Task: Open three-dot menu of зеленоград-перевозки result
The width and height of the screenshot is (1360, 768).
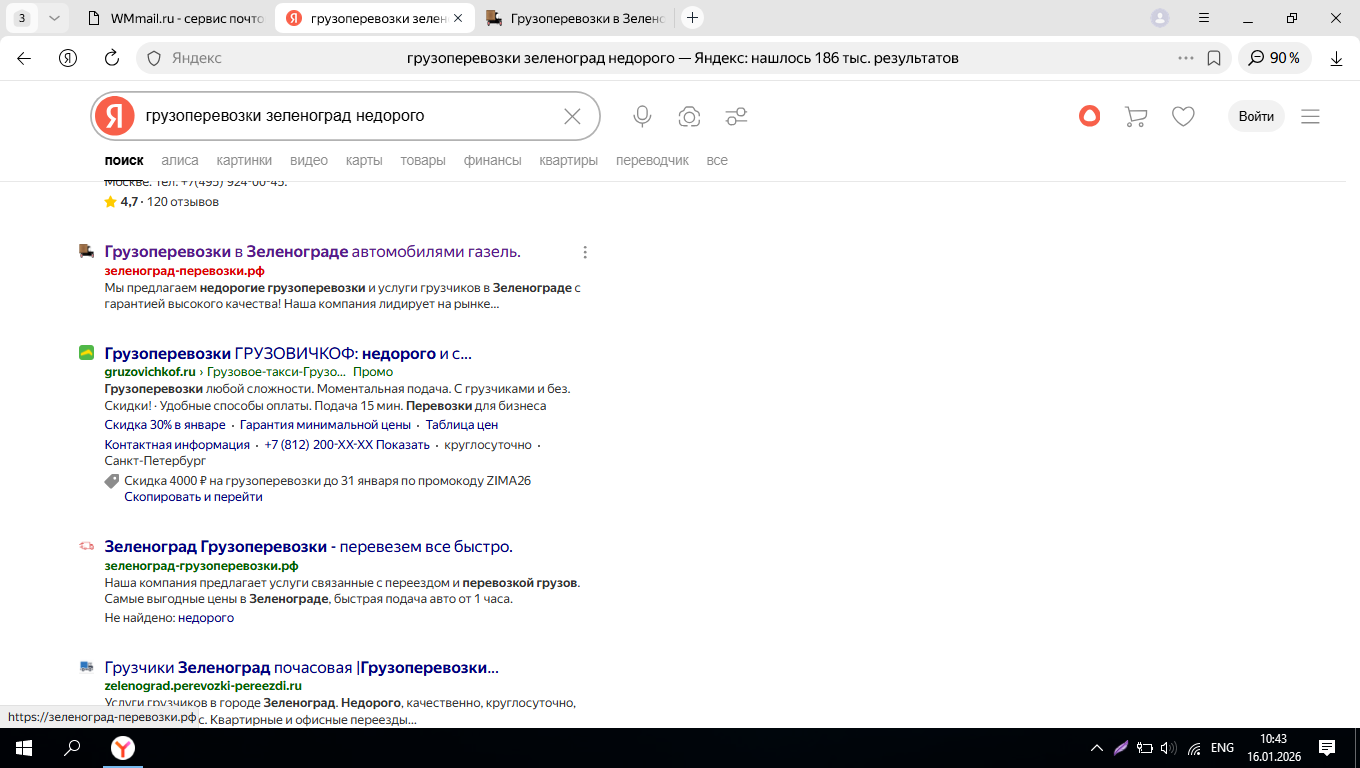Action: click(x=585, y=252)
